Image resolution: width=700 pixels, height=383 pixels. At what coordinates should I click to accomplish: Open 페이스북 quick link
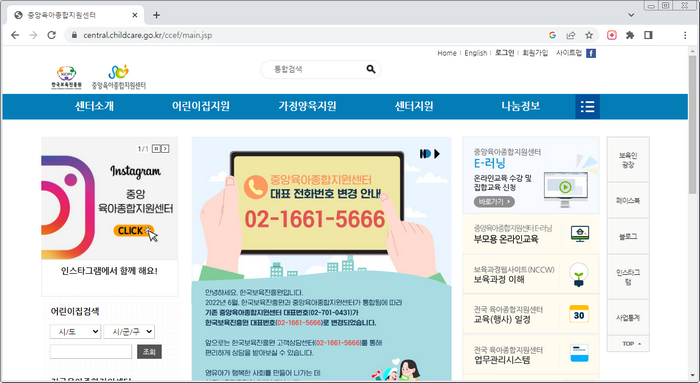click(628, 201)
